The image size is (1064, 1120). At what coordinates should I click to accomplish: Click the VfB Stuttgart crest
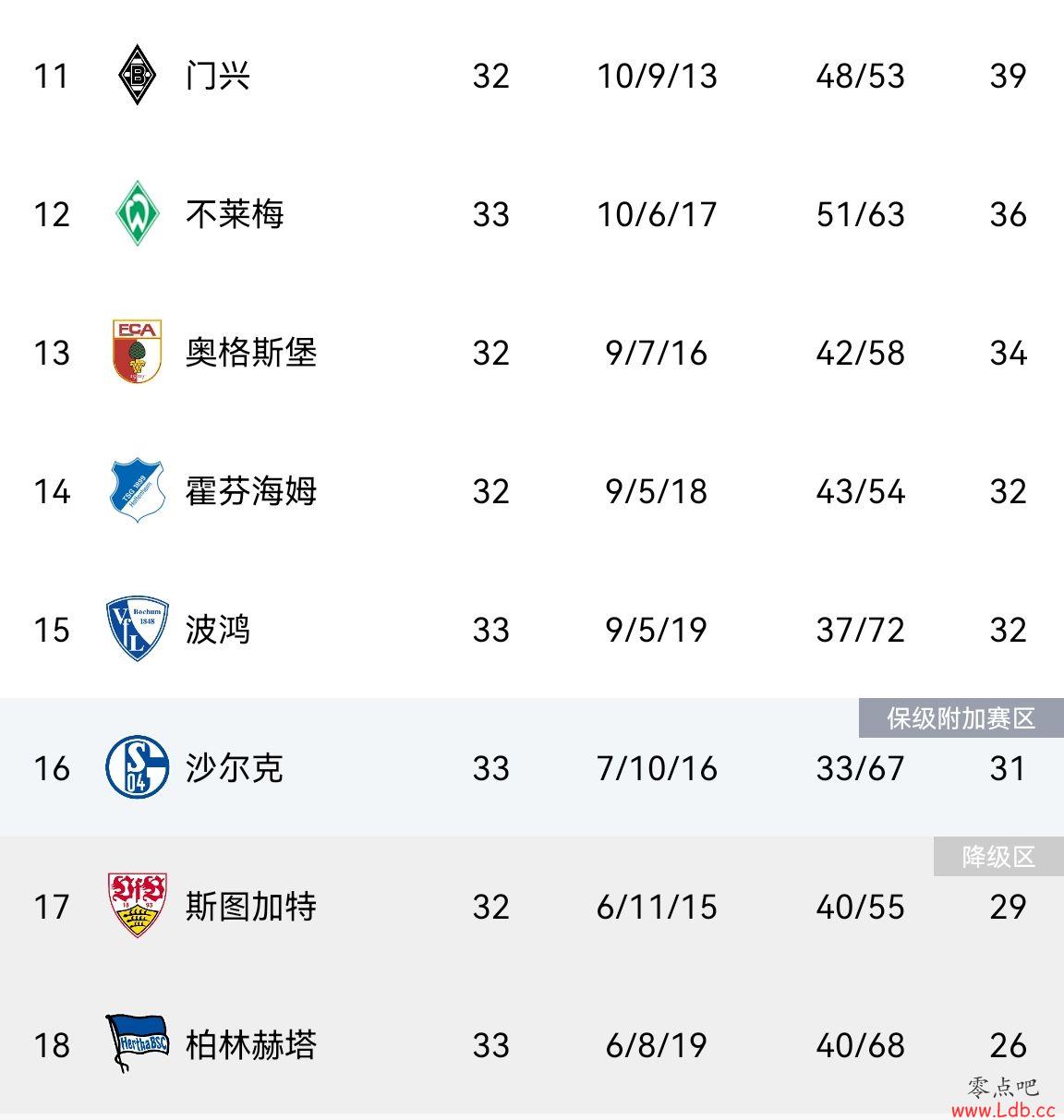coord(138,906)
